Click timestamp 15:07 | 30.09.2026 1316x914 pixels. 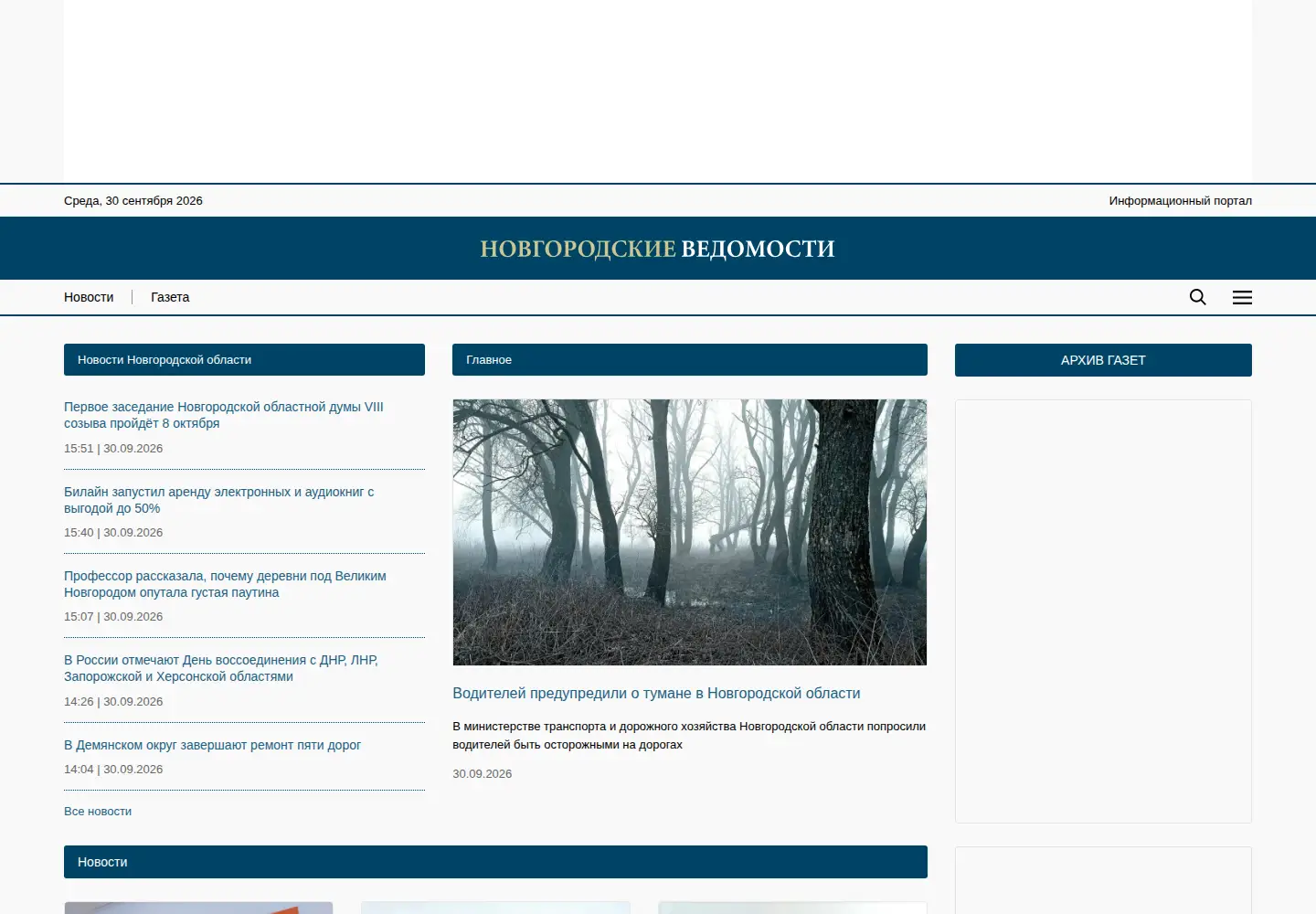[113, 617]
